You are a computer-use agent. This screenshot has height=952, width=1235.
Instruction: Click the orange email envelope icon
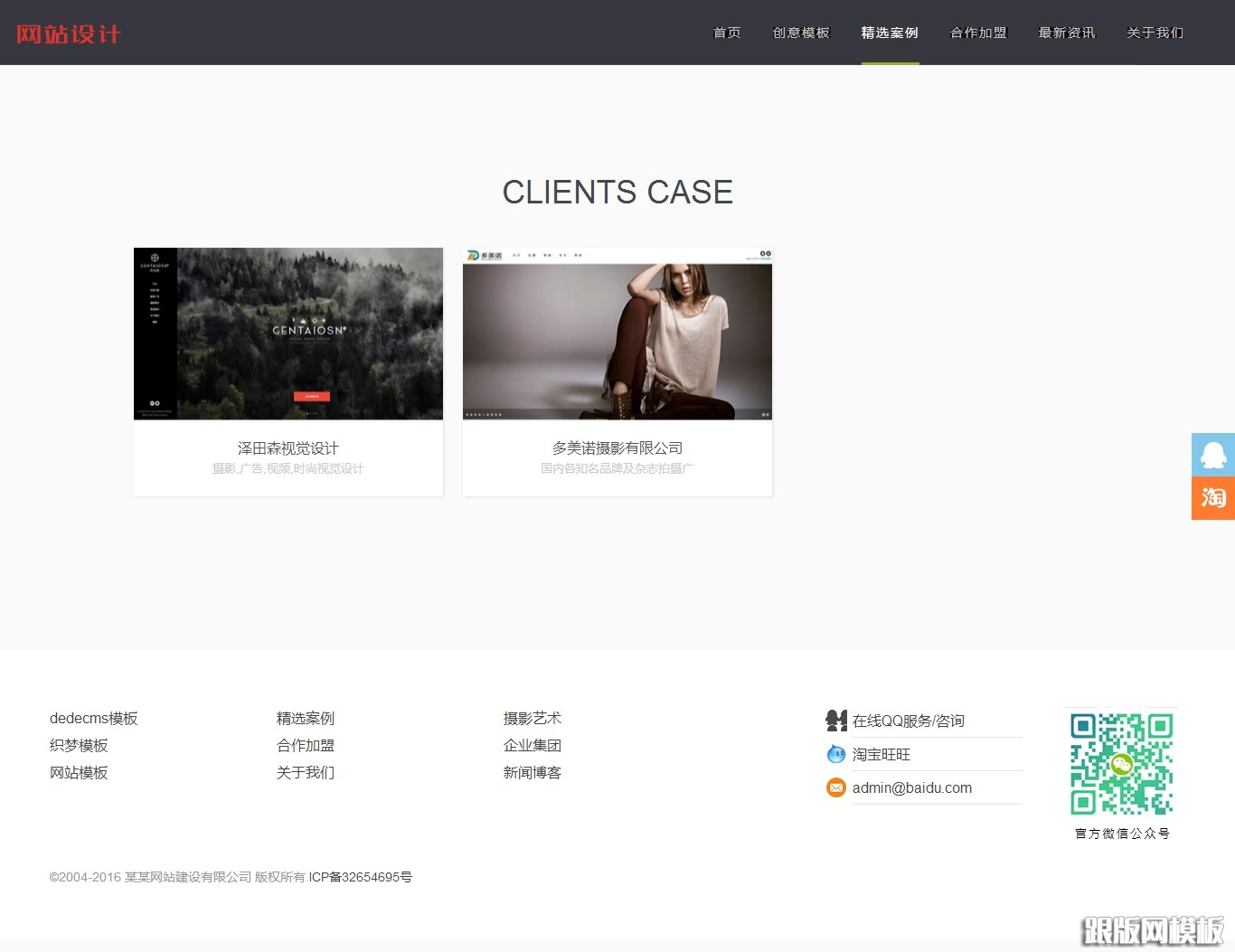point(835,787)
